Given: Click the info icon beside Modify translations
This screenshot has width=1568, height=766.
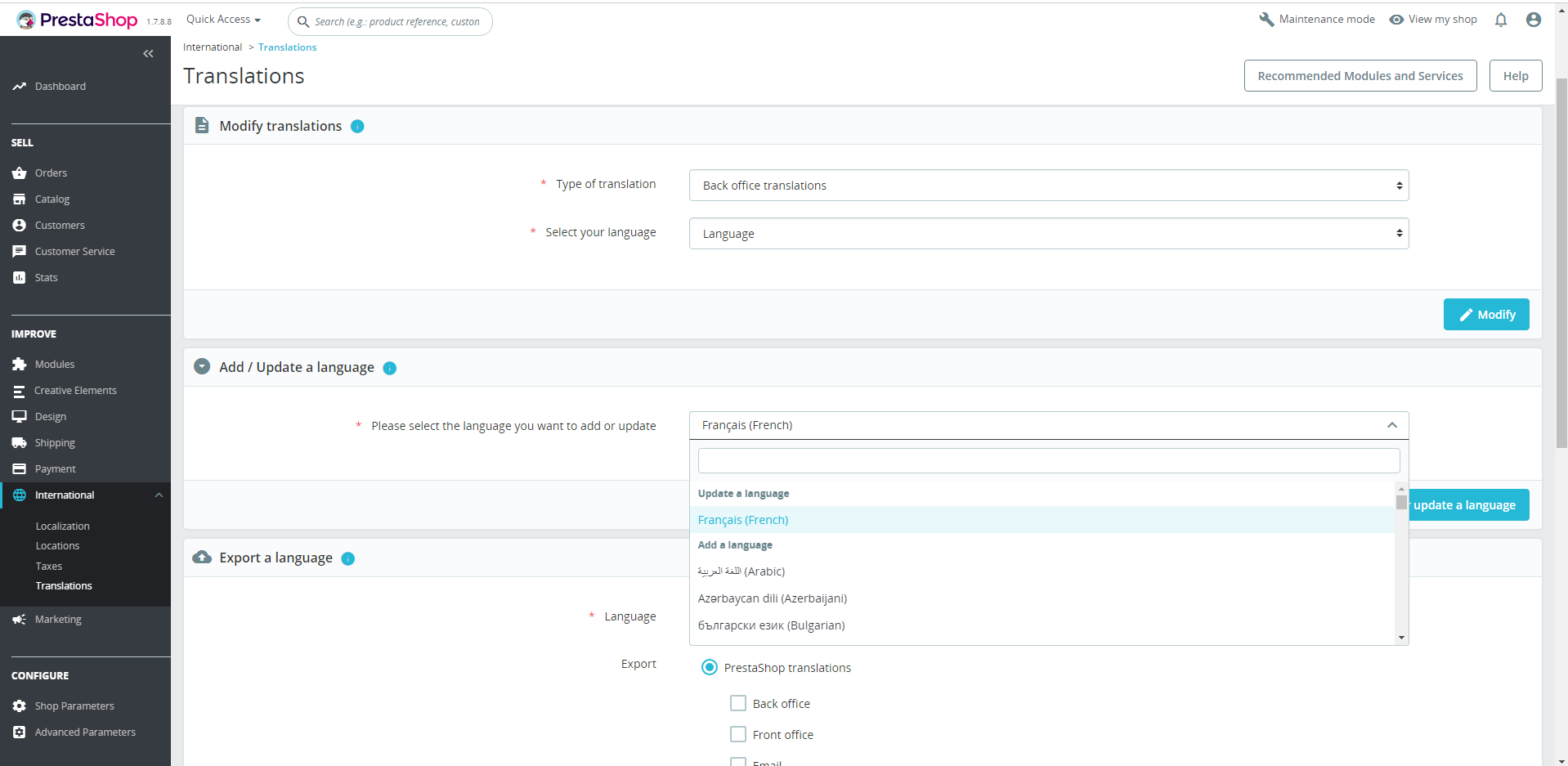Looking at the screenshot, I should coord(357,126).
